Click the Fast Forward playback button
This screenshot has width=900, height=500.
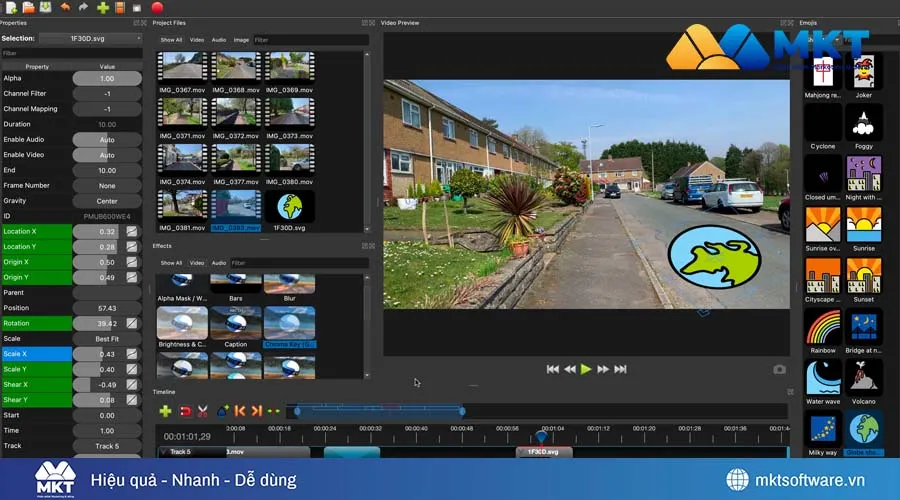click(x=603, y=369)
